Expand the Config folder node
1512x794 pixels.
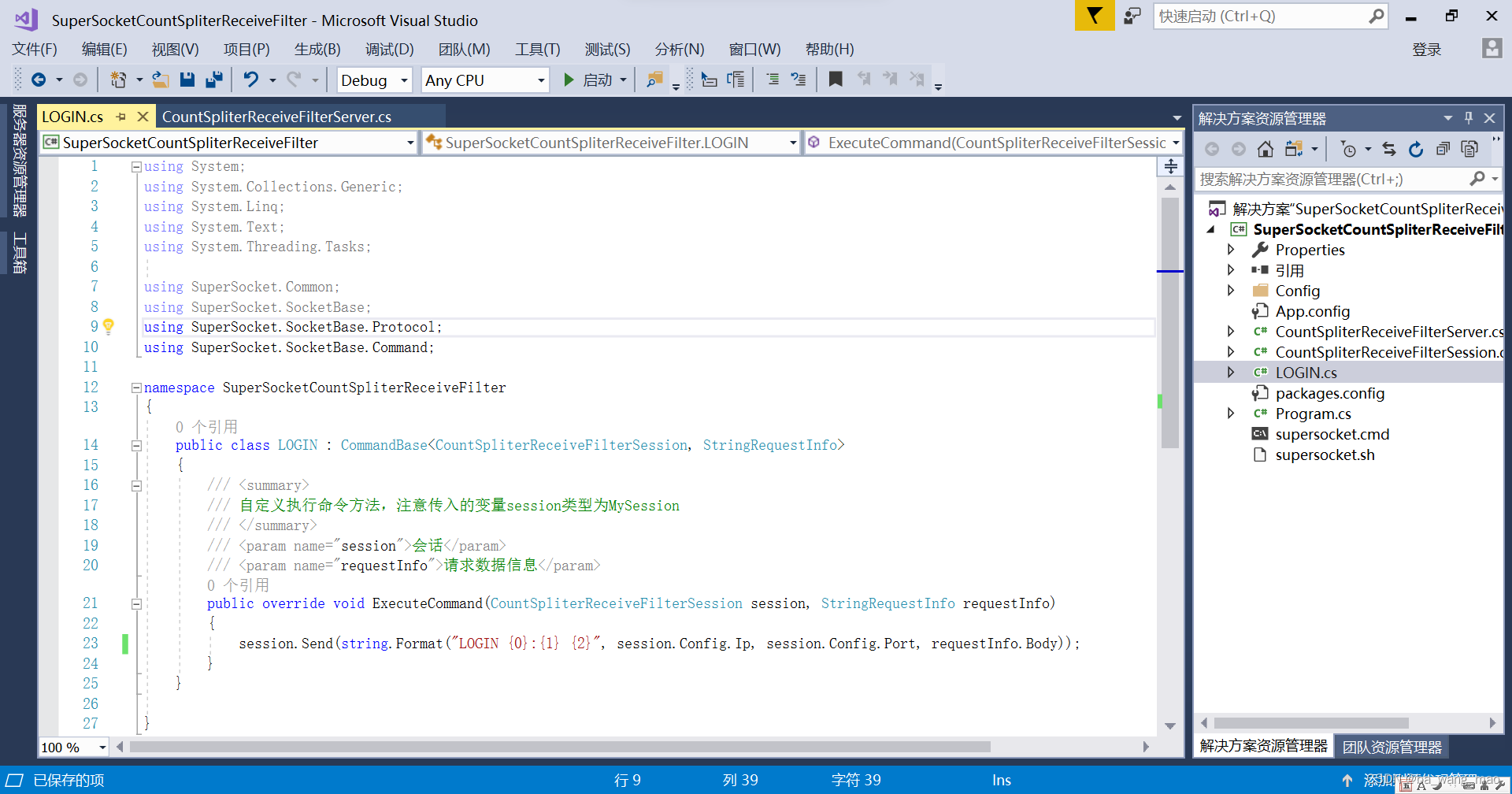(x=1231, y=291)
